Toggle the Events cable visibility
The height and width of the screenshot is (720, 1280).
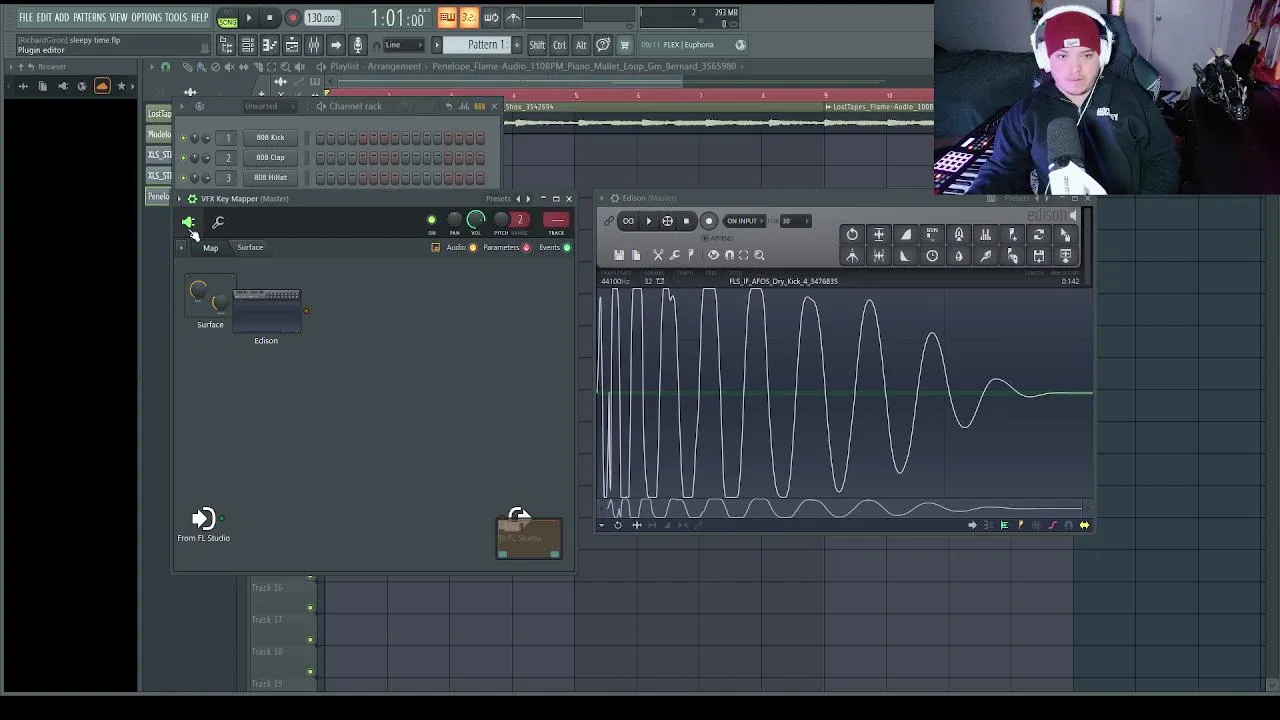point(567,248)
